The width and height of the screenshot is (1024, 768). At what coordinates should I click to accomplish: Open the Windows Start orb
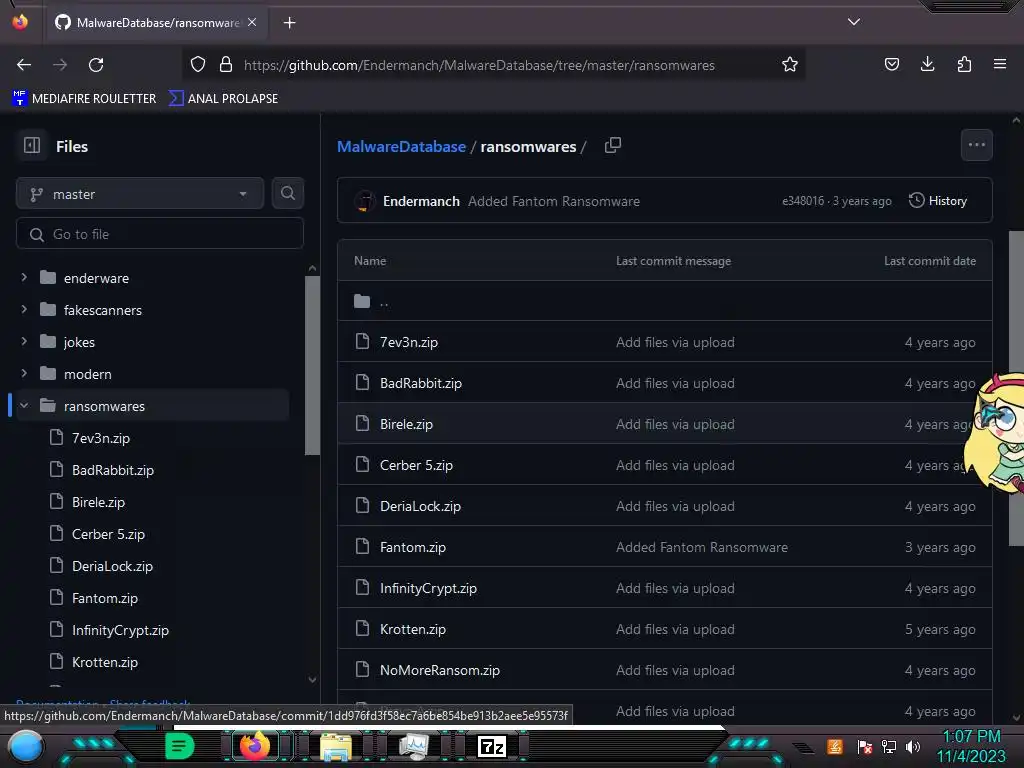pos(25,747)
